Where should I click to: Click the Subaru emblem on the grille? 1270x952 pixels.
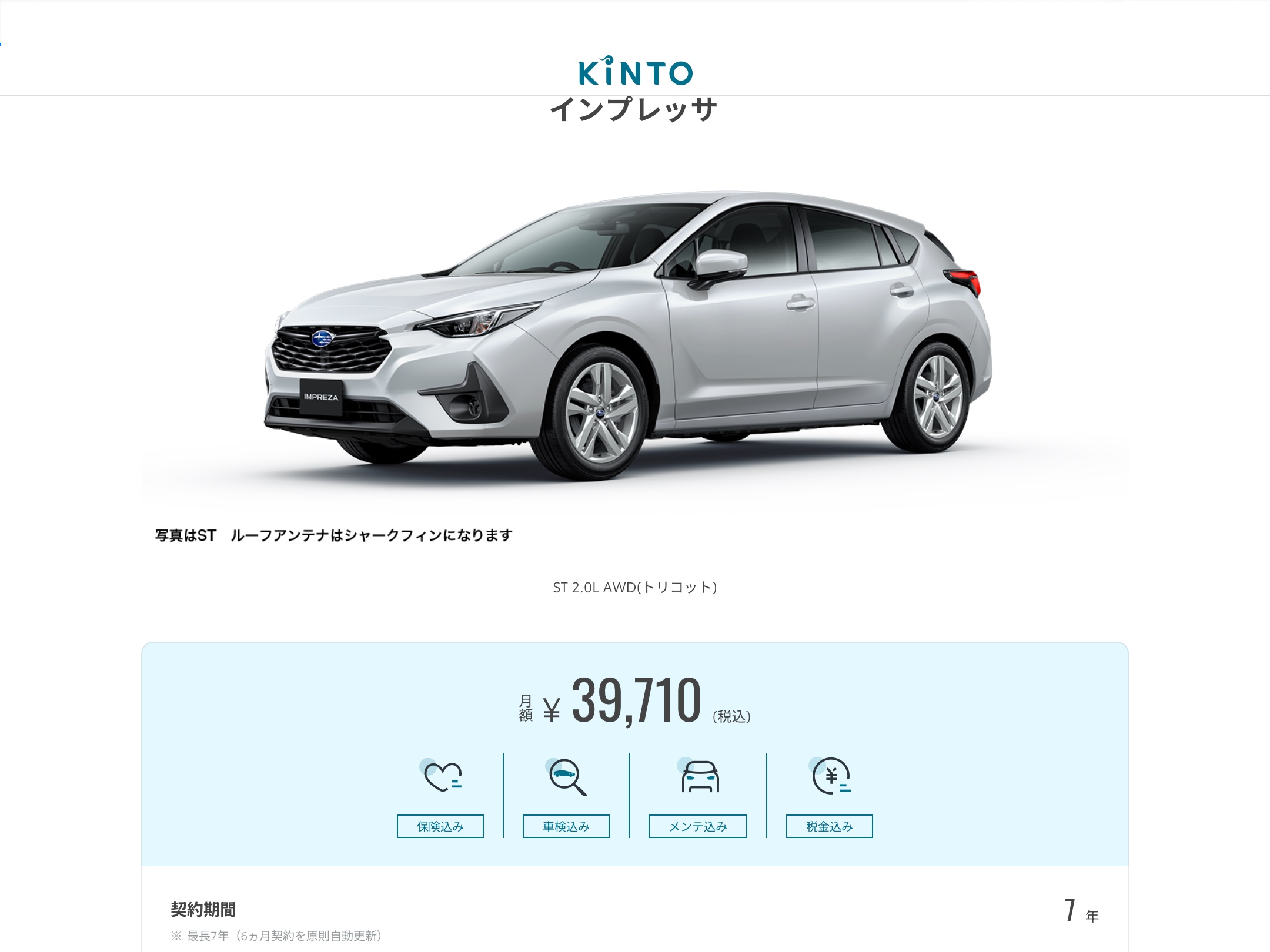[323, 338]
